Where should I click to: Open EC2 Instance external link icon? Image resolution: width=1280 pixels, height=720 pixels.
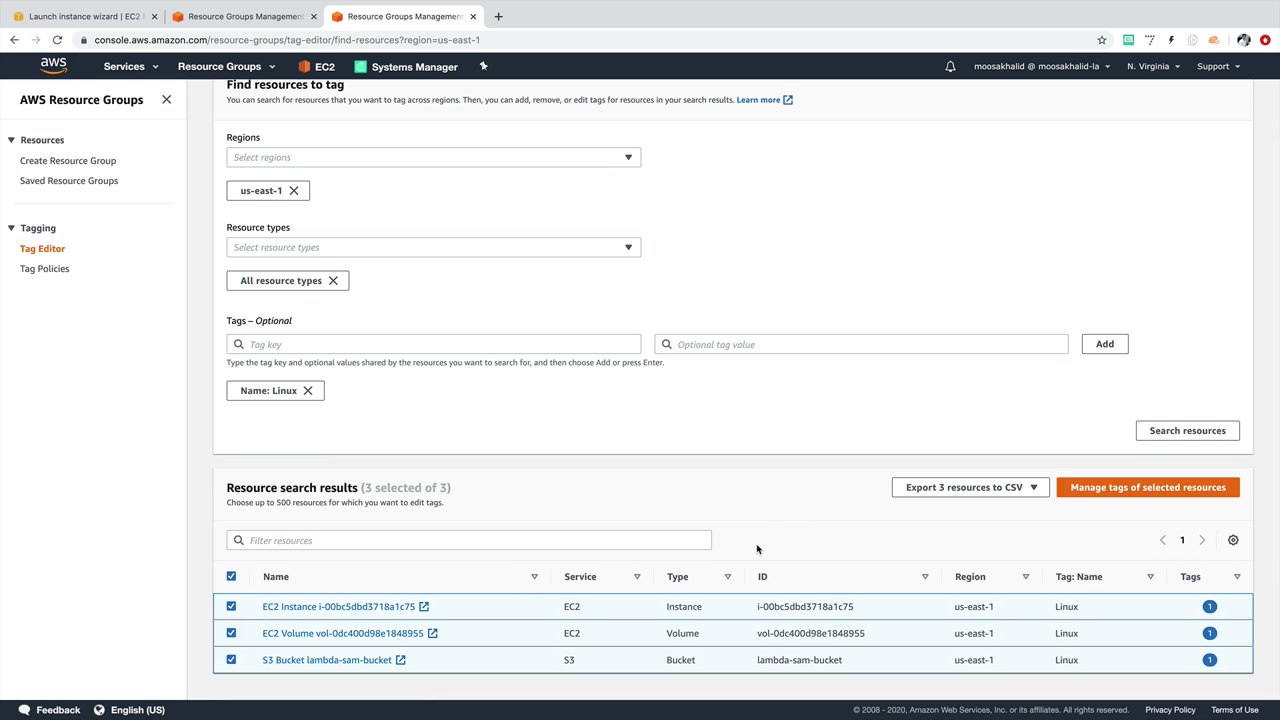coord(424,607)
